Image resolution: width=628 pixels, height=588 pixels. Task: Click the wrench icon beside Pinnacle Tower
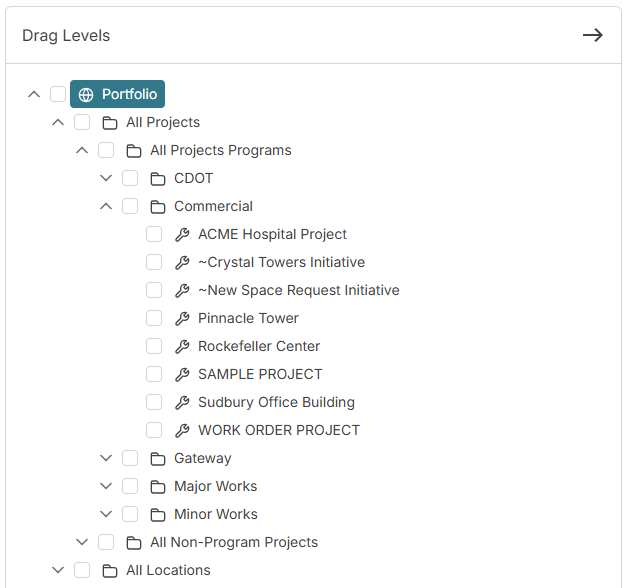click(182, 319)
